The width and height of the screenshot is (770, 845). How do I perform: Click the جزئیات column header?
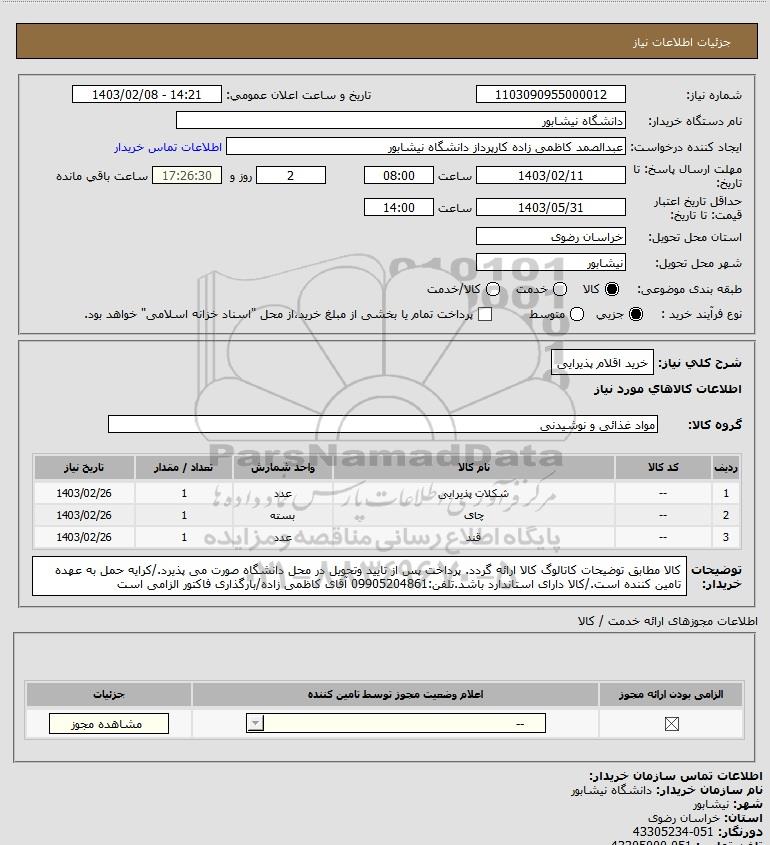[x=109, y=694]
